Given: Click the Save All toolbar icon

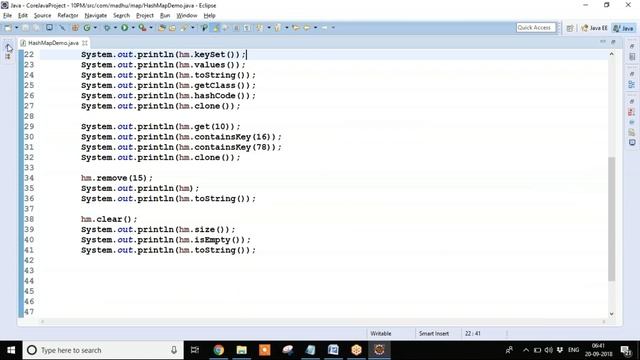Looking at the screenshot, I should tap(36, 28).
